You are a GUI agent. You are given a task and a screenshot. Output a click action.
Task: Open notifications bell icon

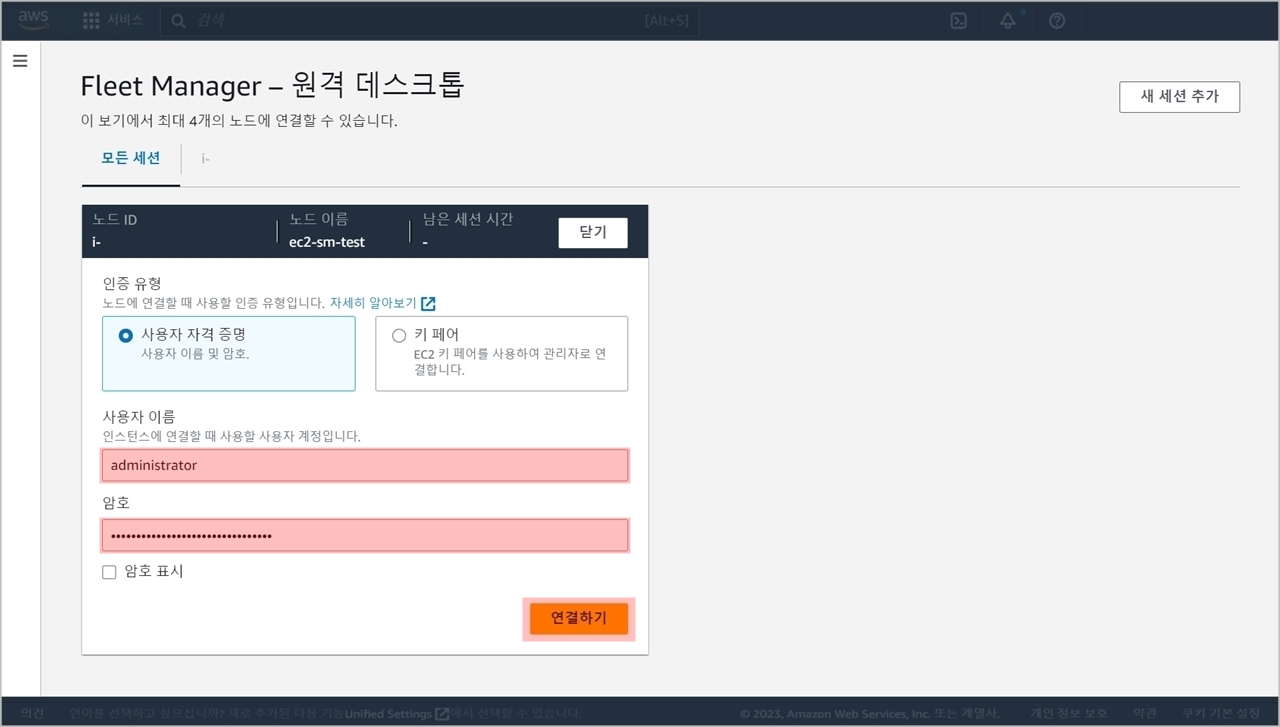click(1008, 21)
